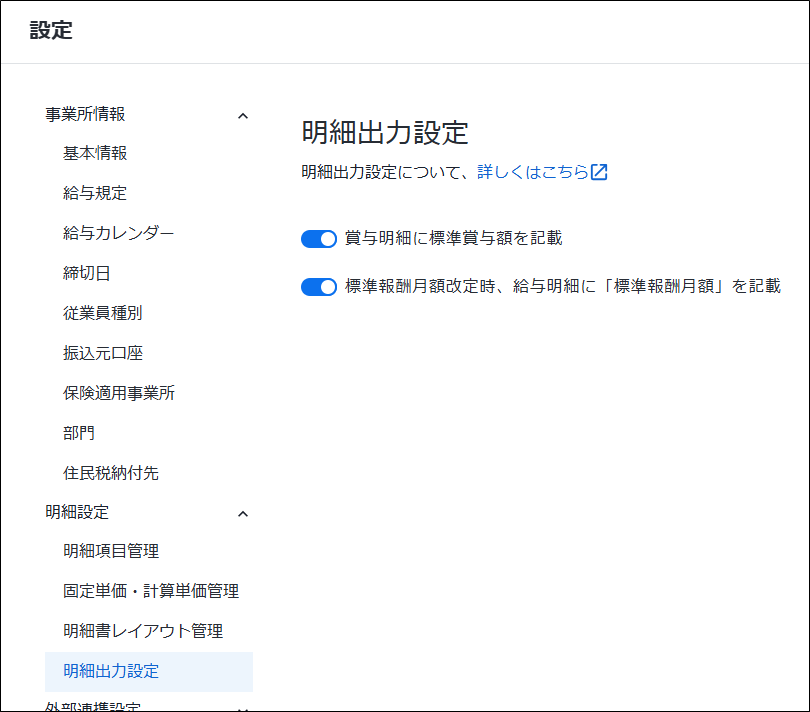Go to 締切日 settings
810x712 pixels.
coord(87,273)
